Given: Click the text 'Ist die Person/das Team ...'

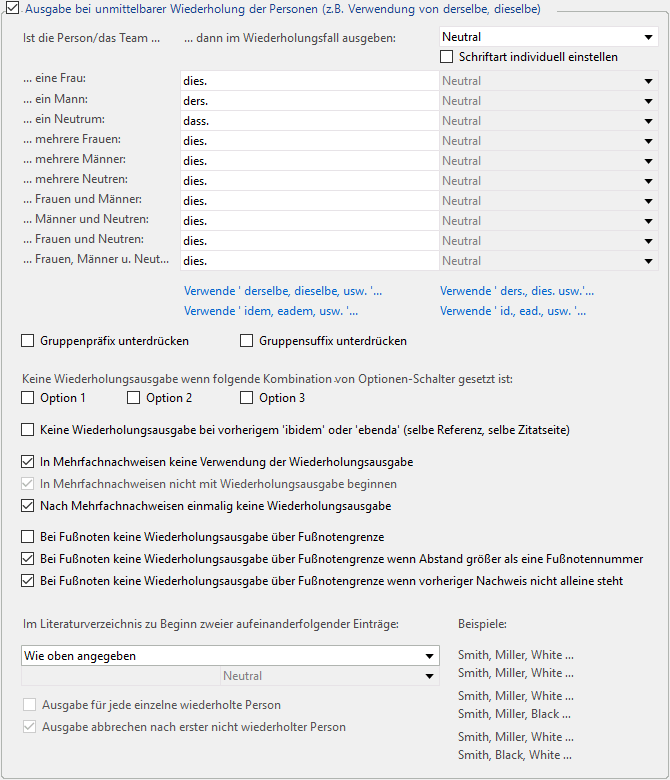Looking at the screenshot, I should 92,38.
